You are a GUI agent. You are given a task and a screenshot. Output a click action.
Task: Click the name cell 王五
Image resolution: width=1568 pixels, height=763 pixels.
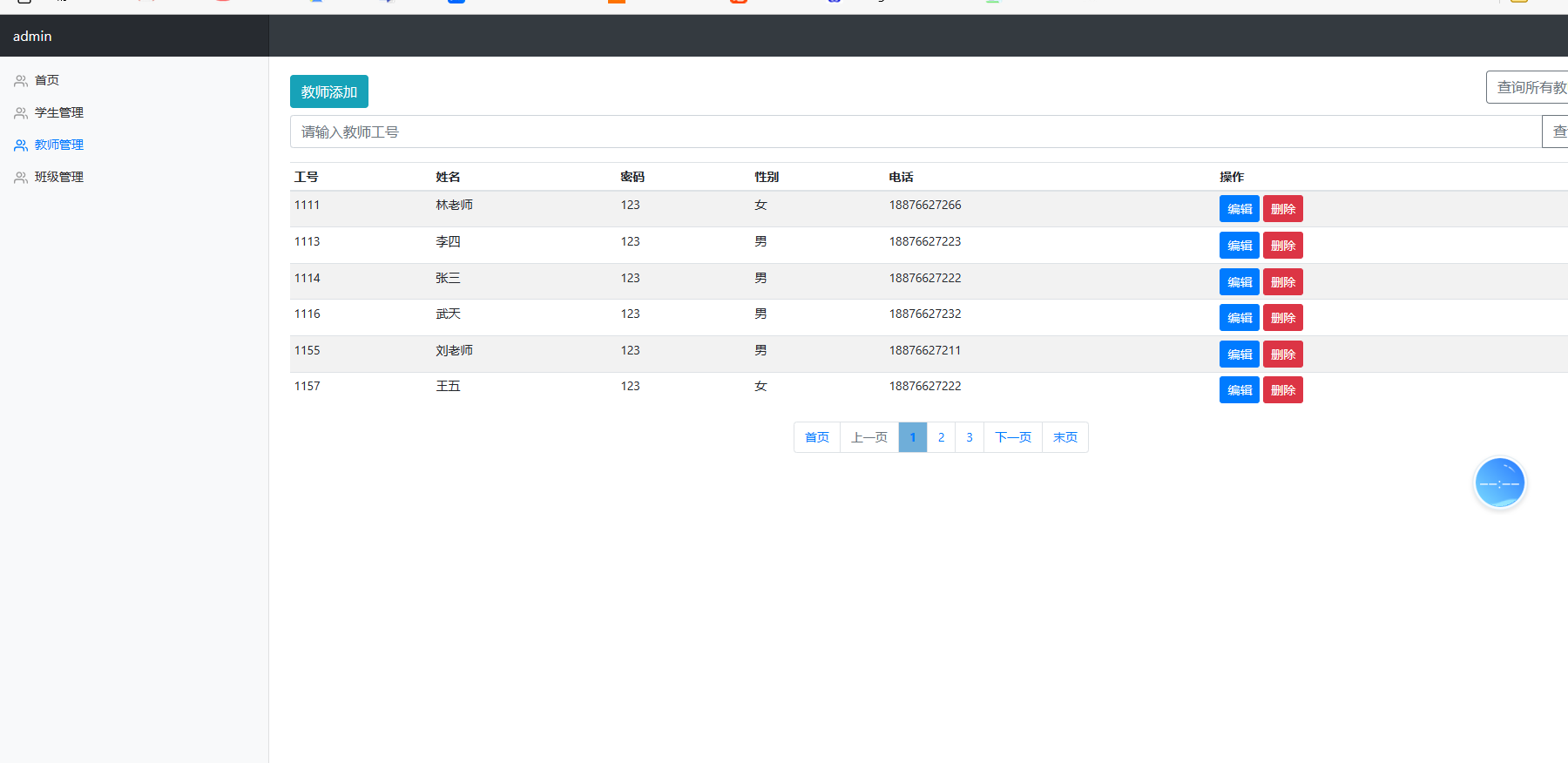pos(448,386)
